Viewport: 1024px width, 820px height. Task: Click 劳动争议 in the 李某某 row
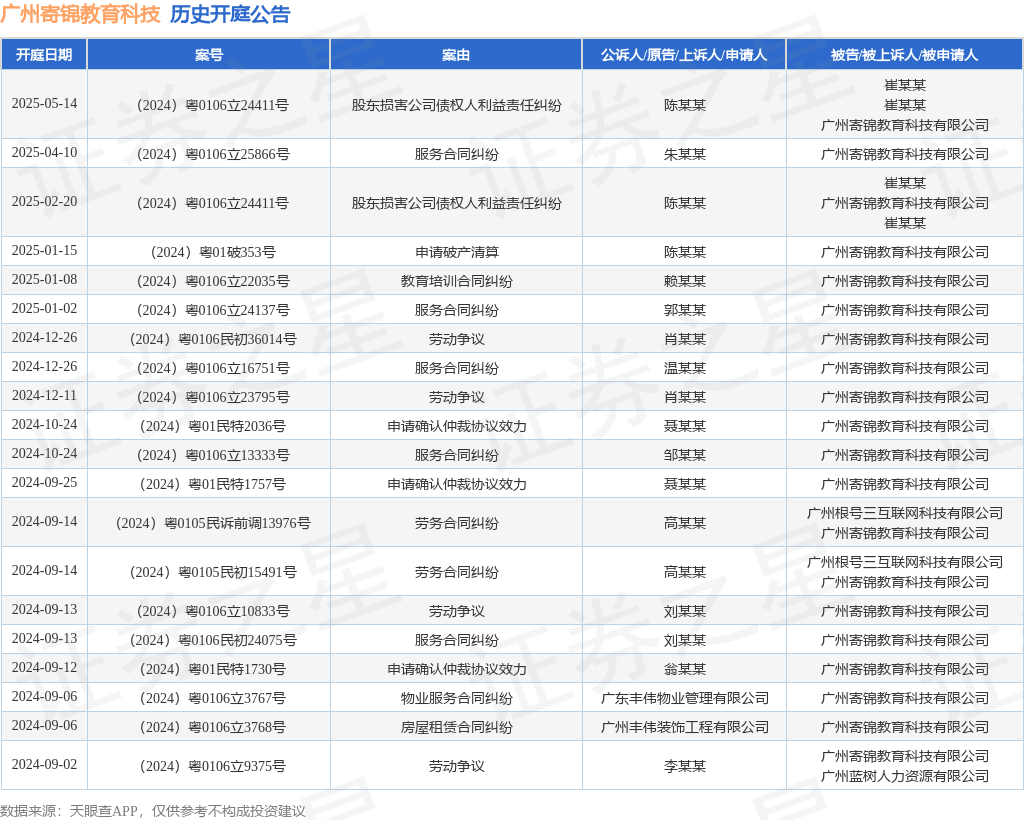(x=456, y=766)
